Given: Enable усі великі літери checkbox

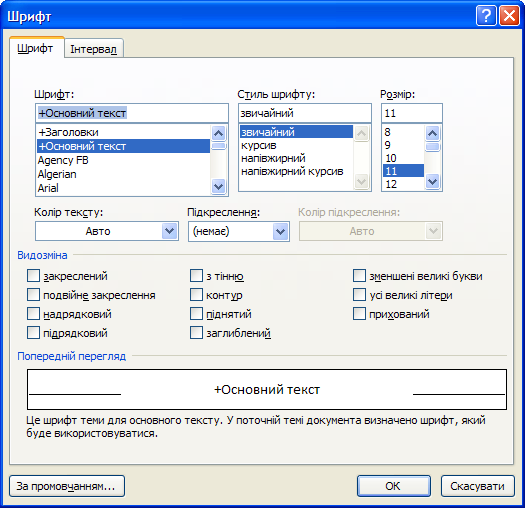Looking at the screenshot, I should (x=359, y=295).
